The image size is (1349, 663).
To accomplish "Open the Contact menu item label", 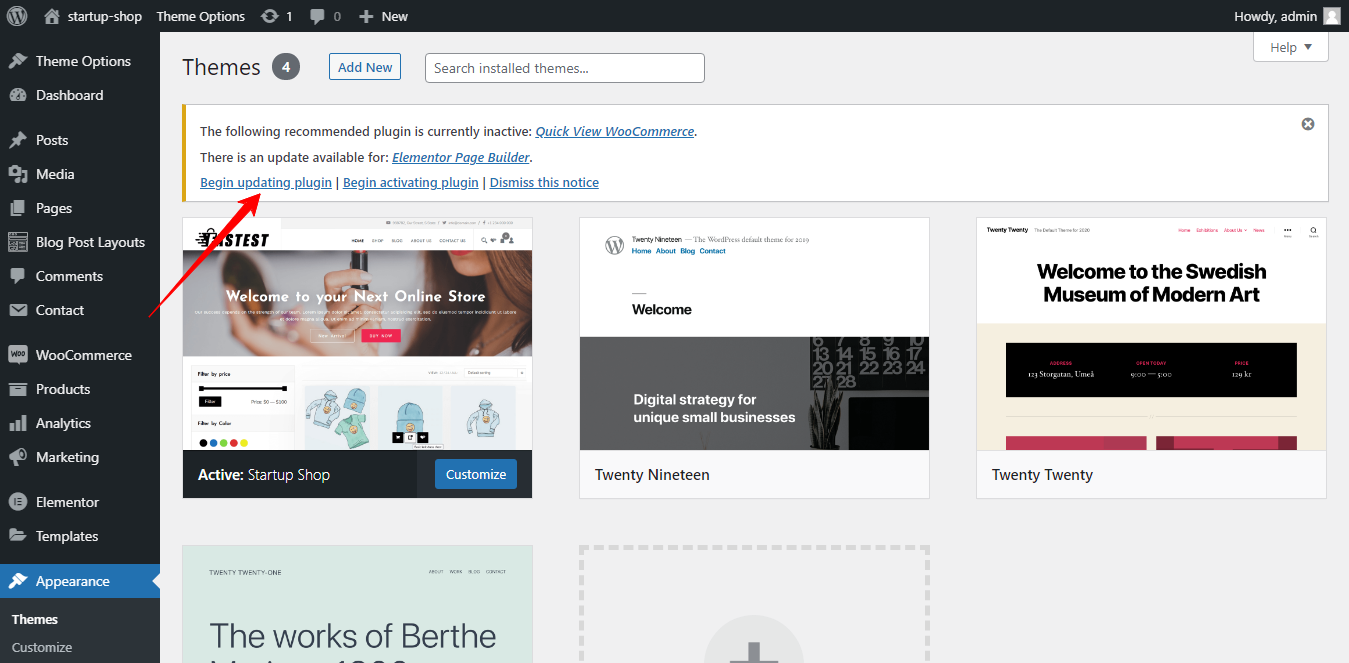I will click(60, 310).
